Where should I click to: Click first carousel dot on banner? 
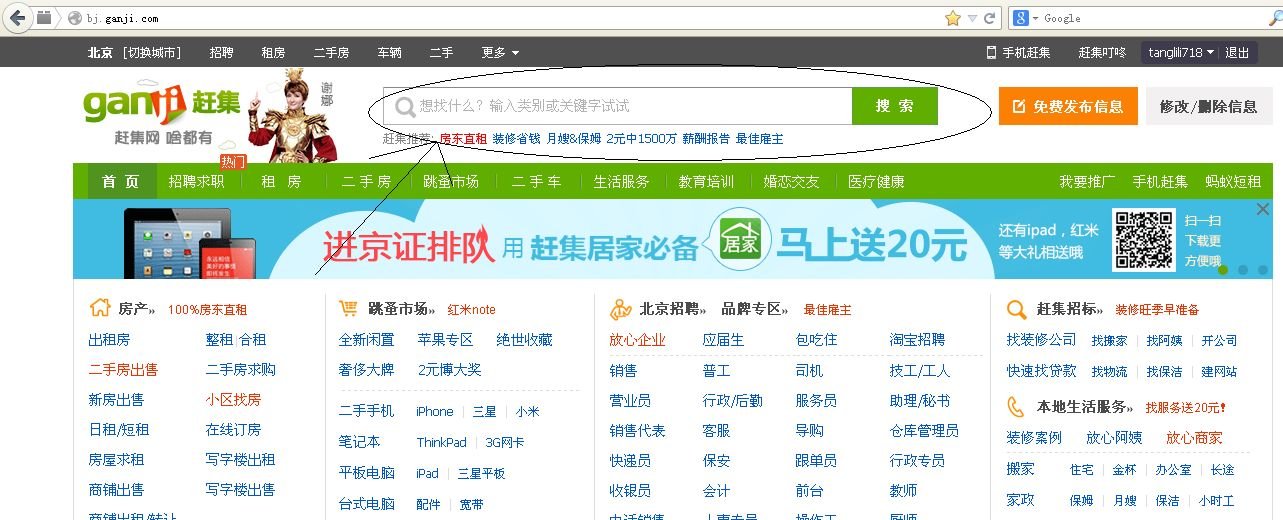pos(1223,270)
